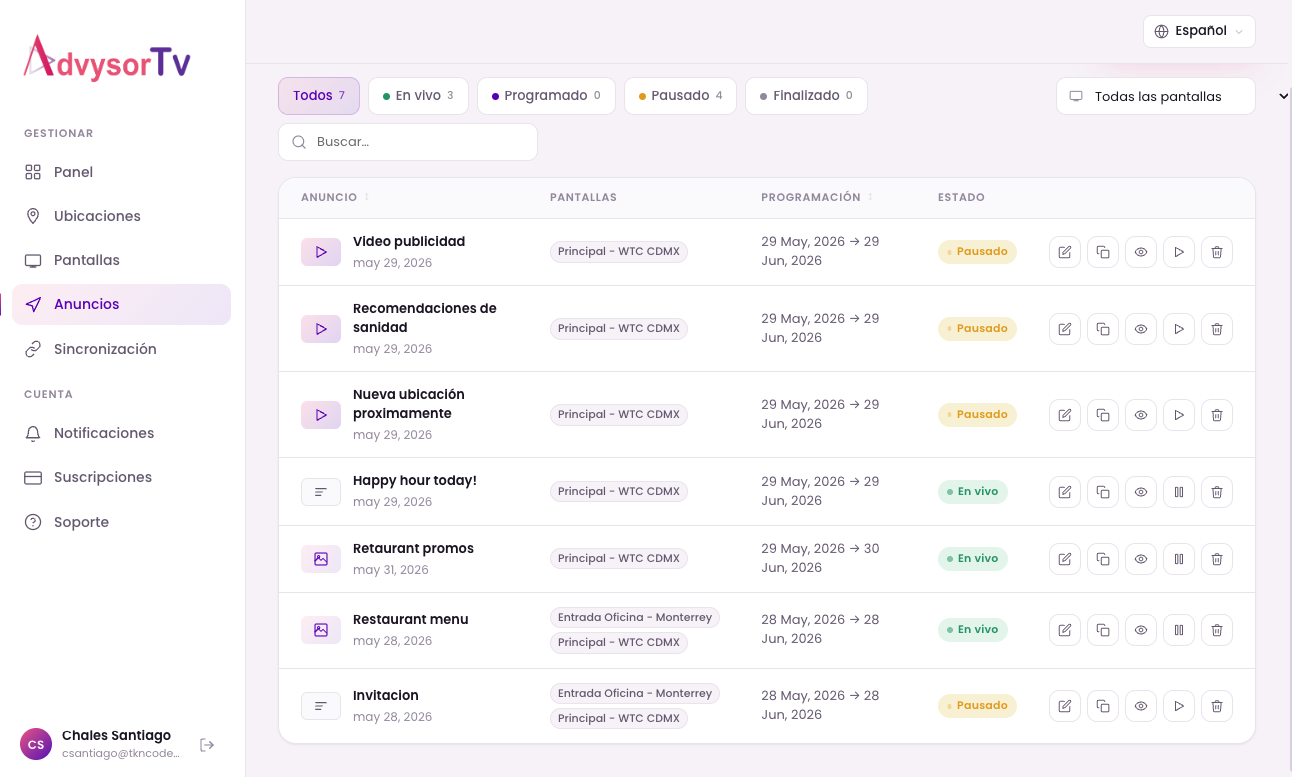The image size is (1292, 777).
Task: Open Ubicaciones in sidebar
Action: click(122, 216)
